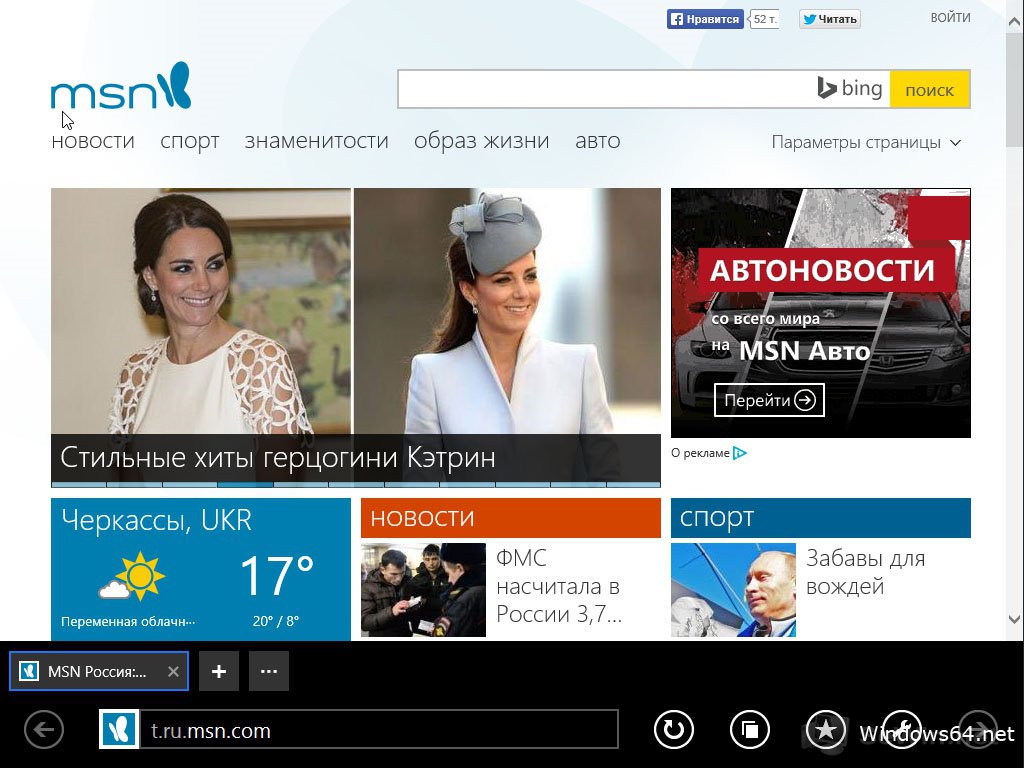Click the 17° temperature reading
Screen dimensions: 1024x768
pyautogui.click(x=277, y=576)
